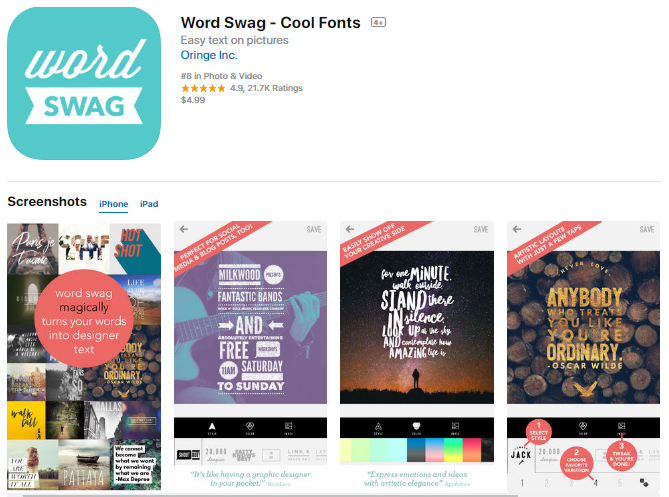The height and width of the screenshot is (497, 669).
Task: Open the collage screenshot with red circle
Action: 84,356
